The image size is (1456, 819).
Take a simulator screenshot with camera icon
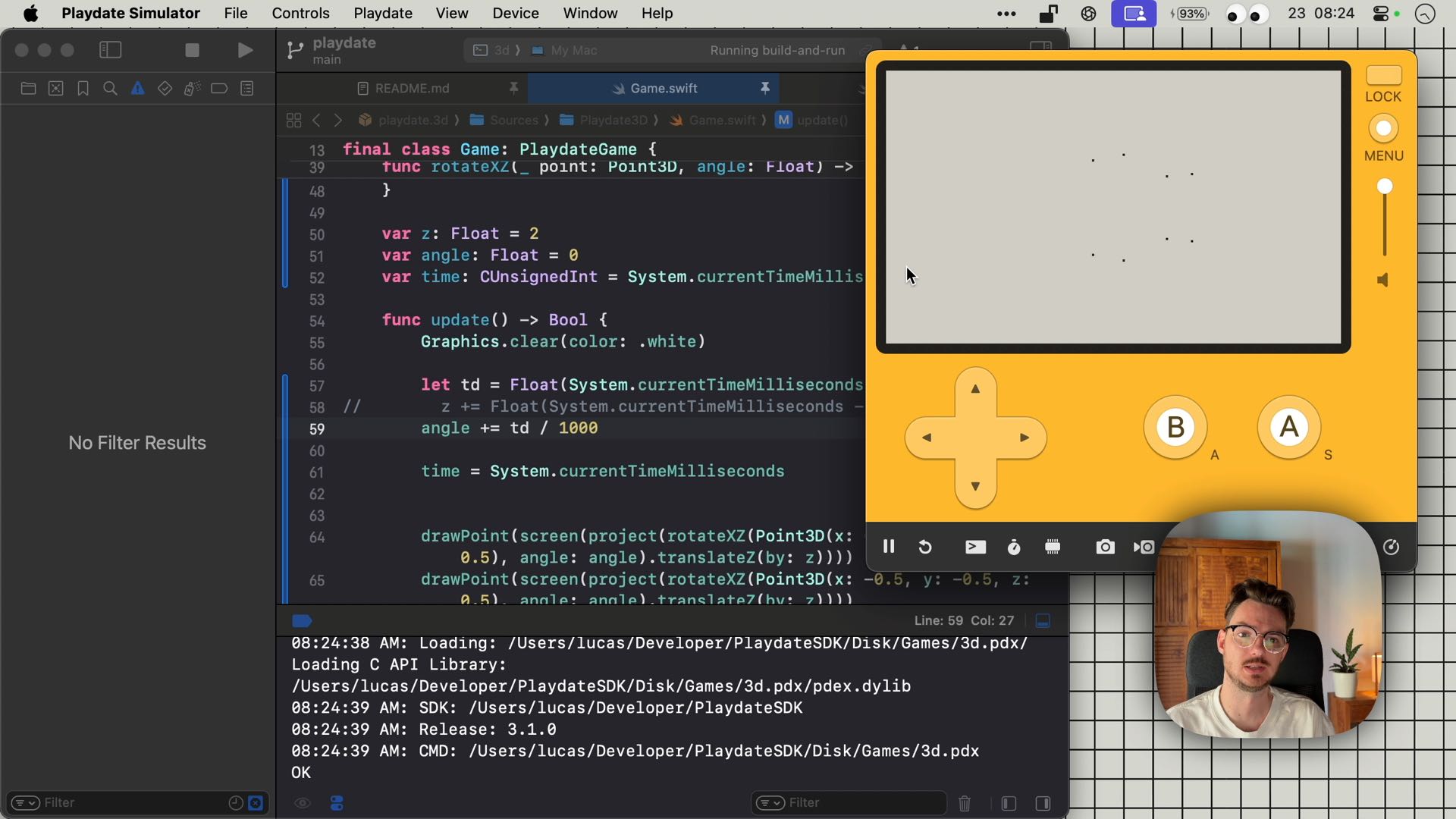[1106, 547]
